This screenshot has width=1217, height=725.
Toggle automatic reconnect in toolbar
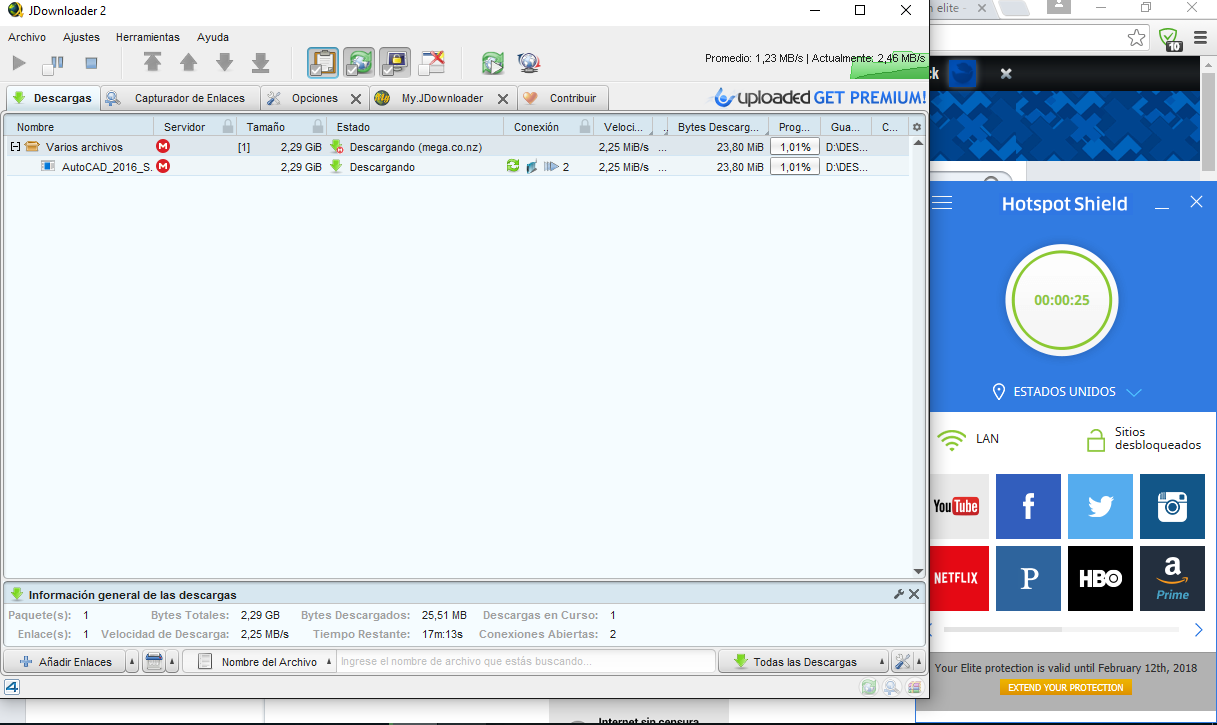pos(359,63)
